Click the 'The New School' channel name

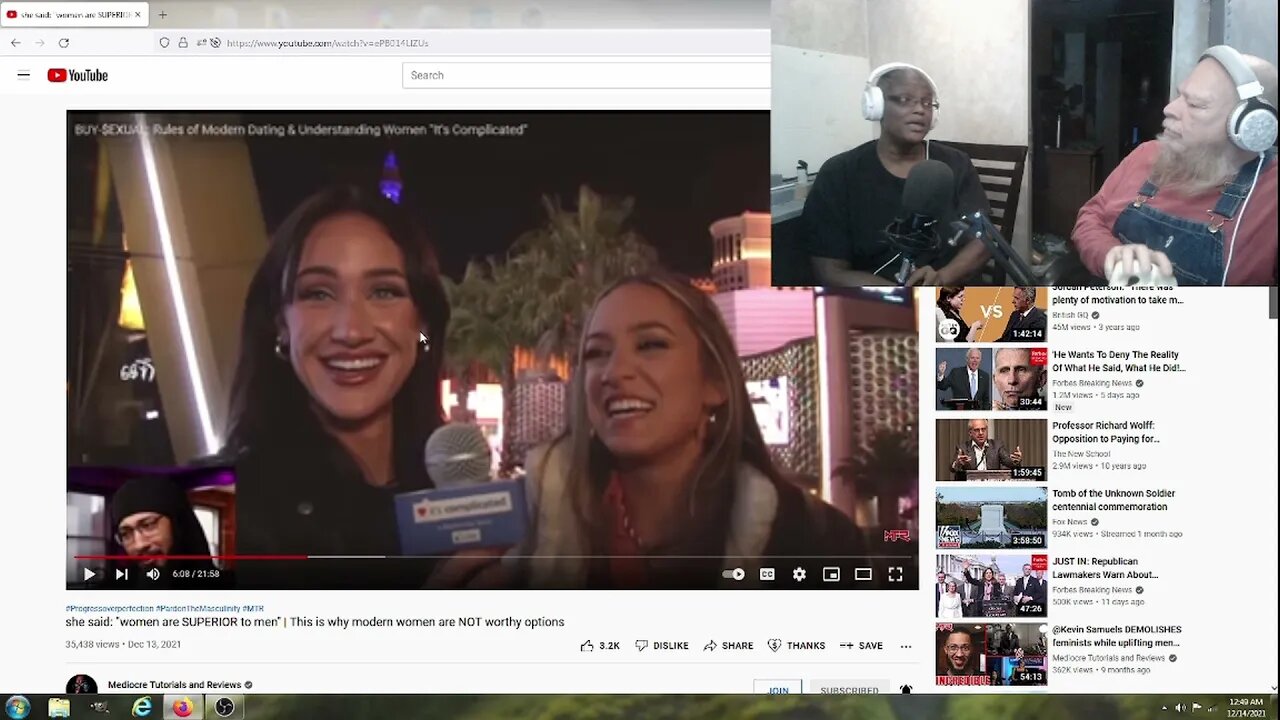point(1081,454)
